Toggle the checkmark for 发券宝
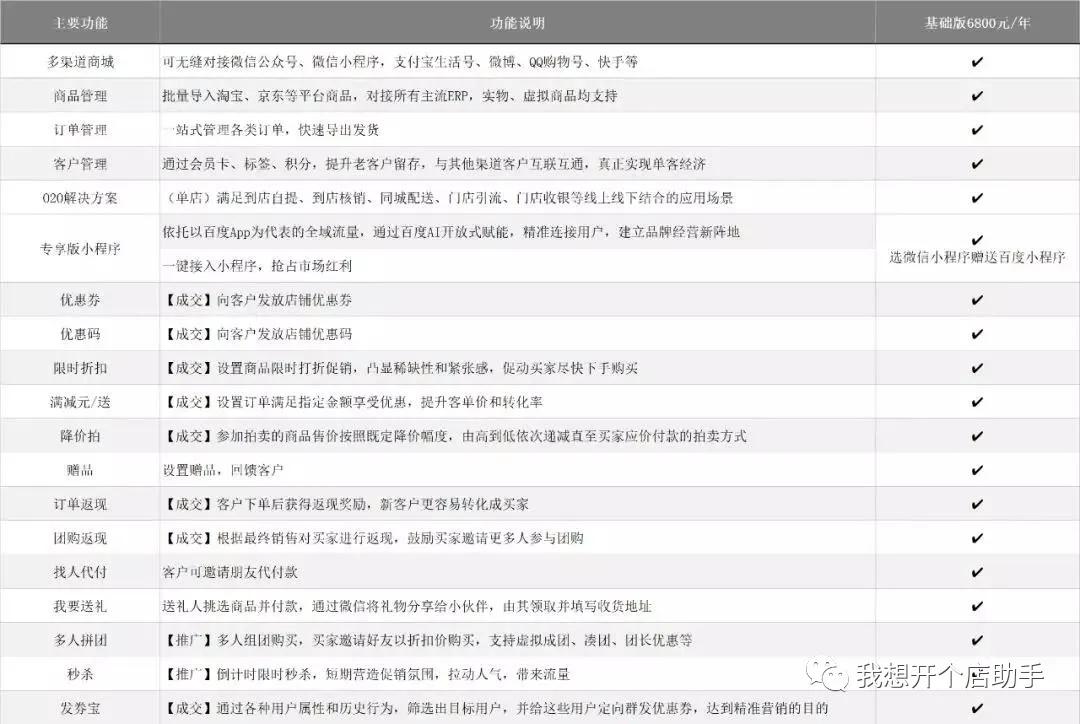This screenshot has width=1080, height=724. pos(977,708)
